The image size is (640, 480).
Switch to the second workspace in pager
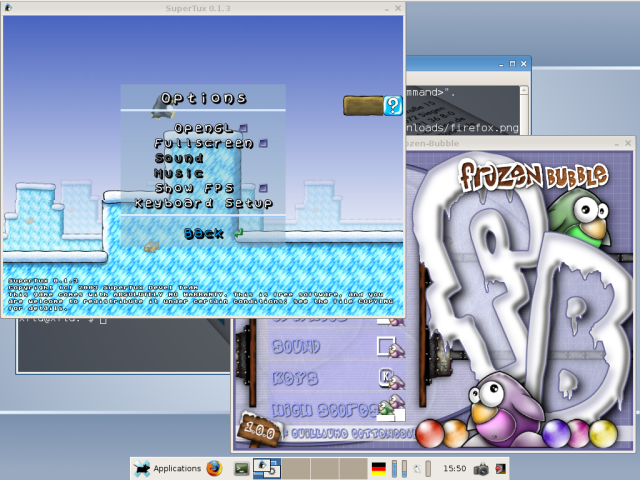[x=296, y=468]
